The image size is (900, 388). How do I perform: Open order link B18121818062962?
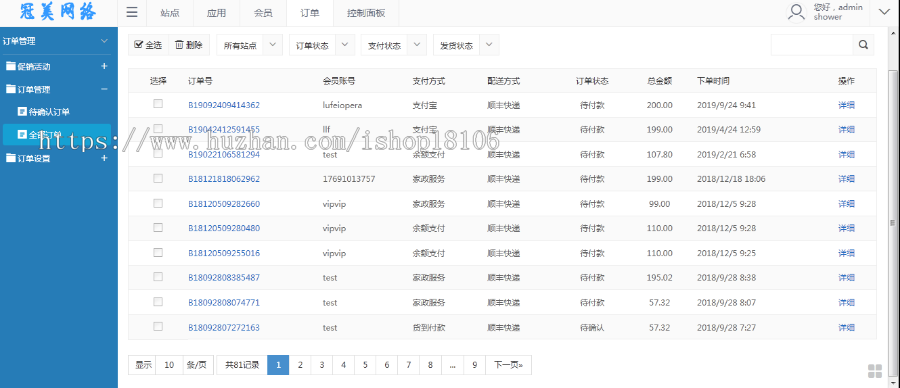pyautogui.click(x=224, y=179)
